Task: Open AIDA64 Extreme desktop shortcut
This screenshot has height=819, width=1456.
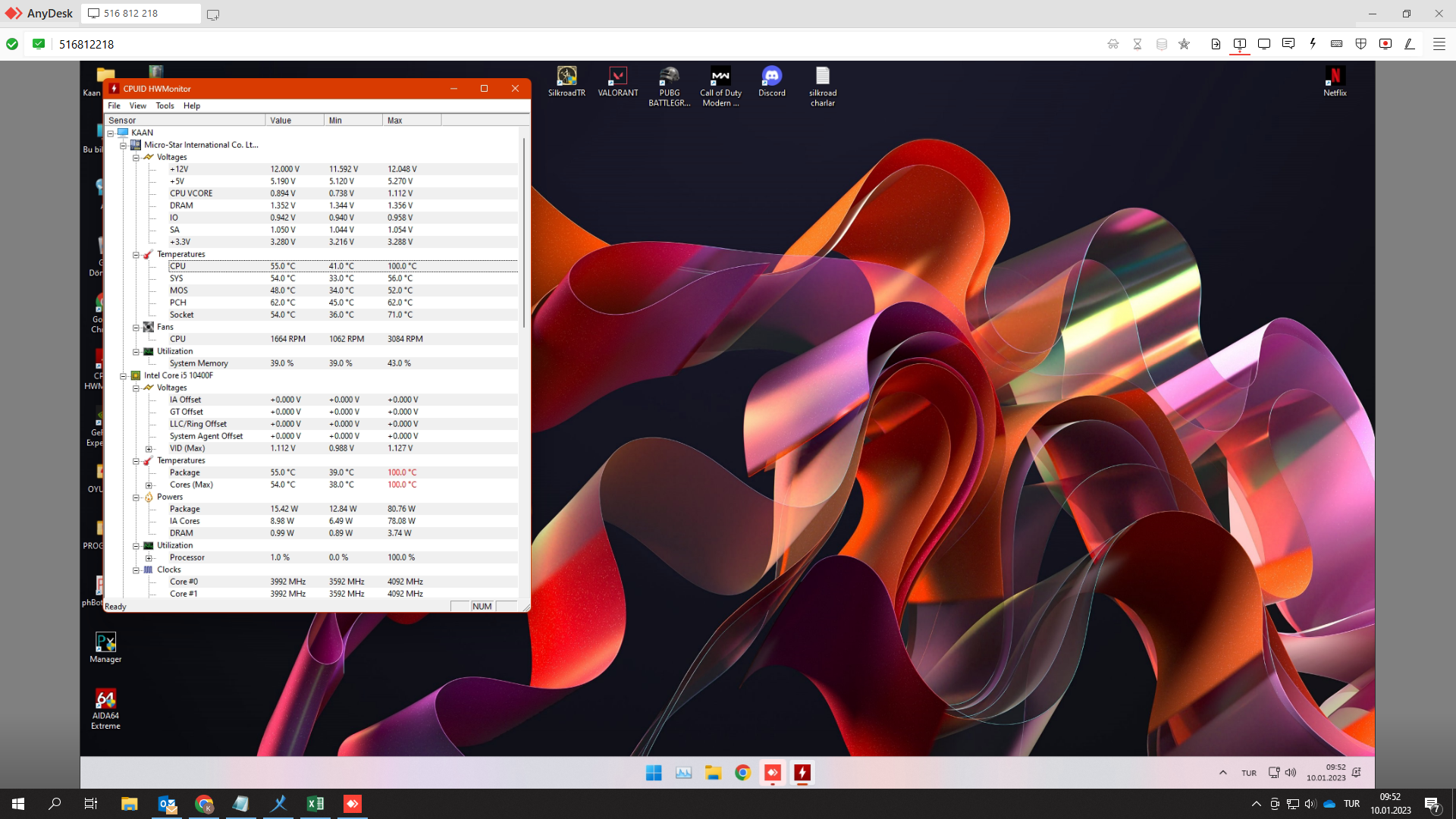Action: (105, 709)
